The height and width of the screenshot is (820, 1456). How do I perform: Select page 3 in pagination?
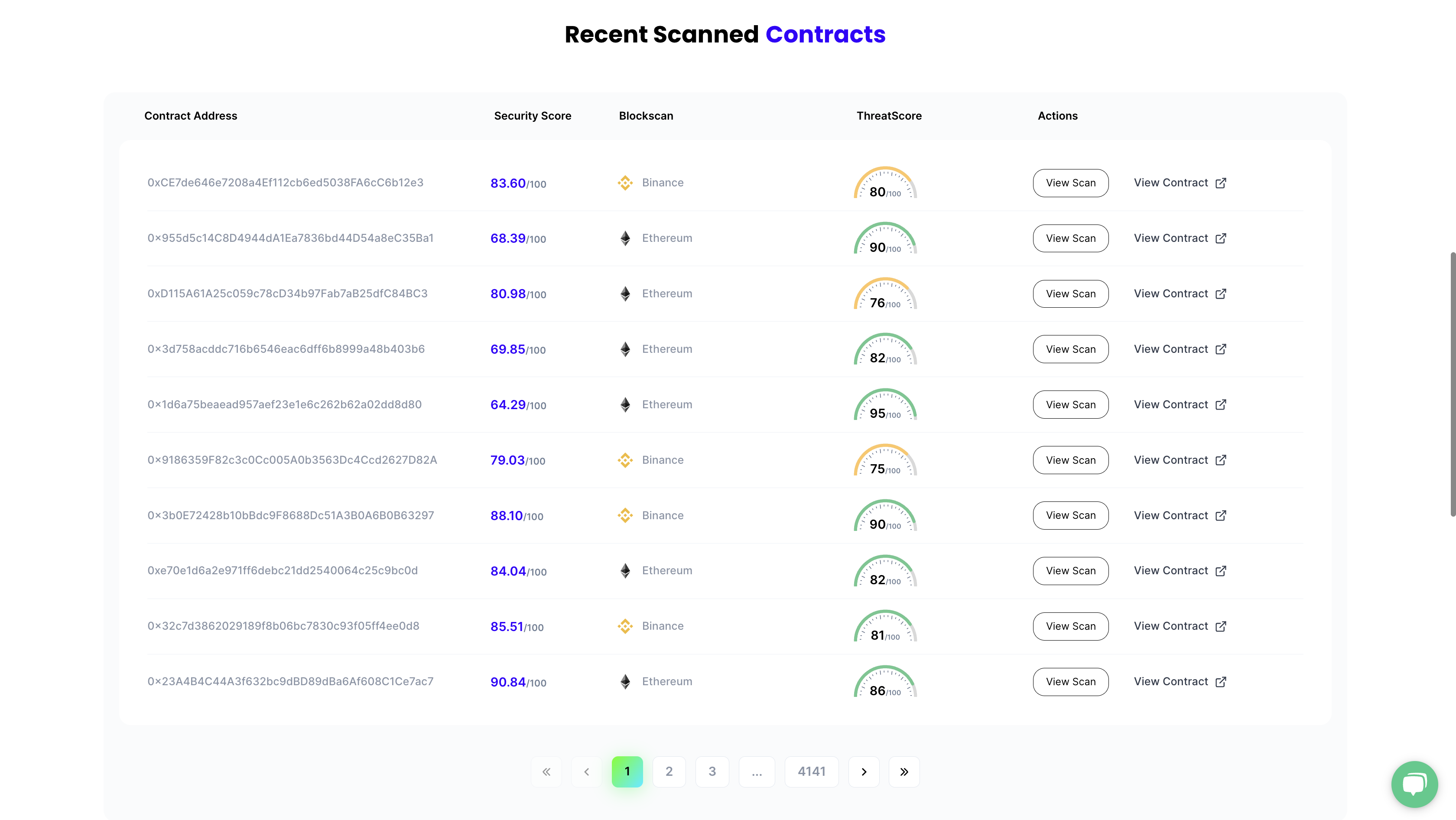coord(712,771)
